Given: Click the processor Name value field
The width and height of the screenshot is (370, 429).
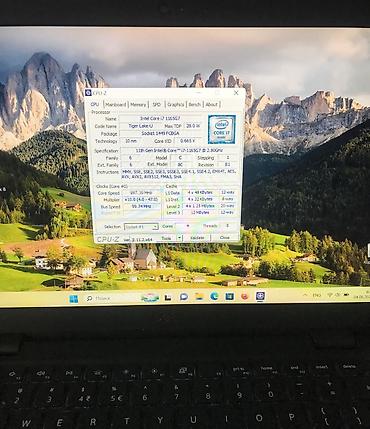Looking at the screenshot, I should 160,118.
